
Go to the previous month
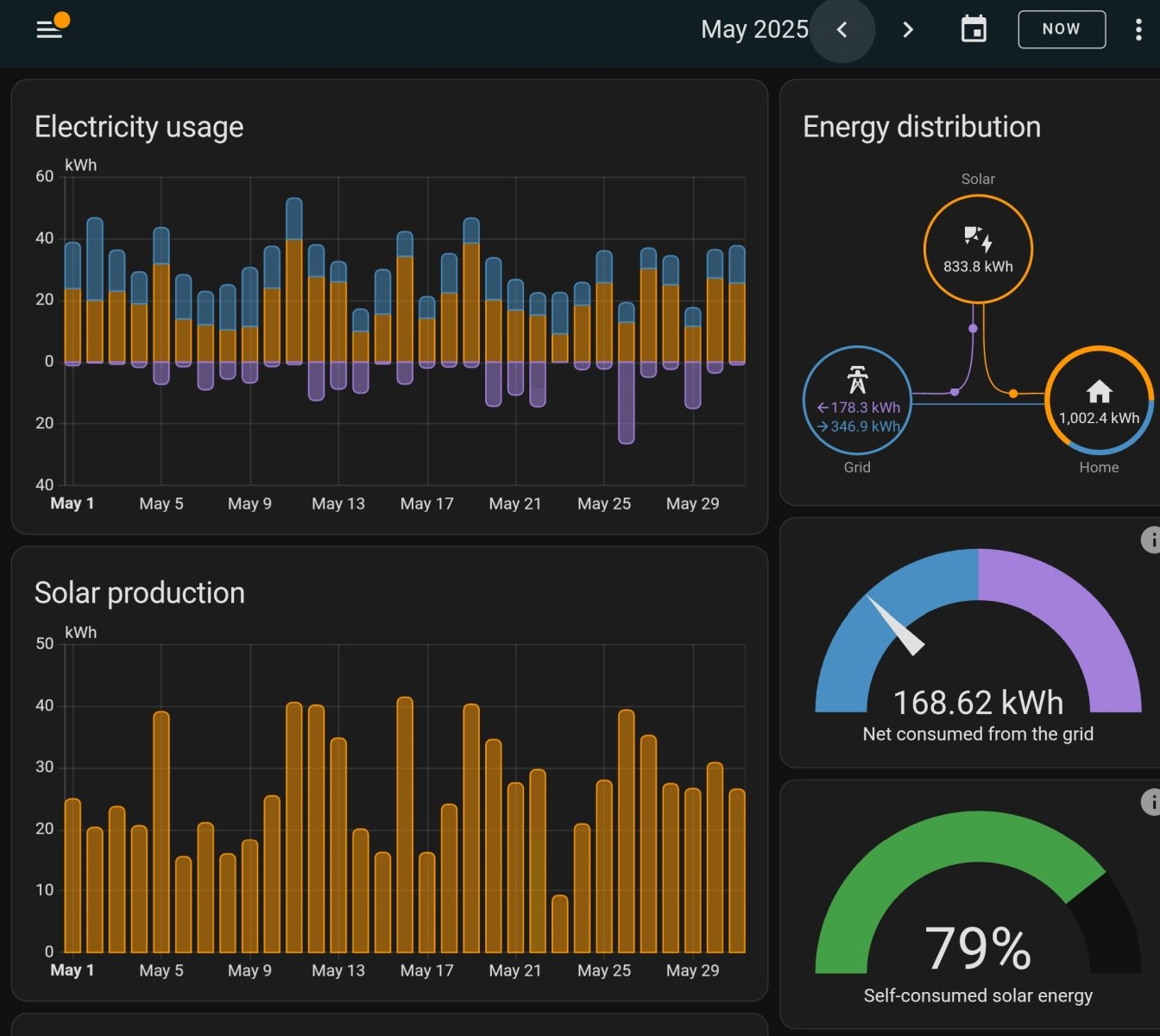[842, 30]
